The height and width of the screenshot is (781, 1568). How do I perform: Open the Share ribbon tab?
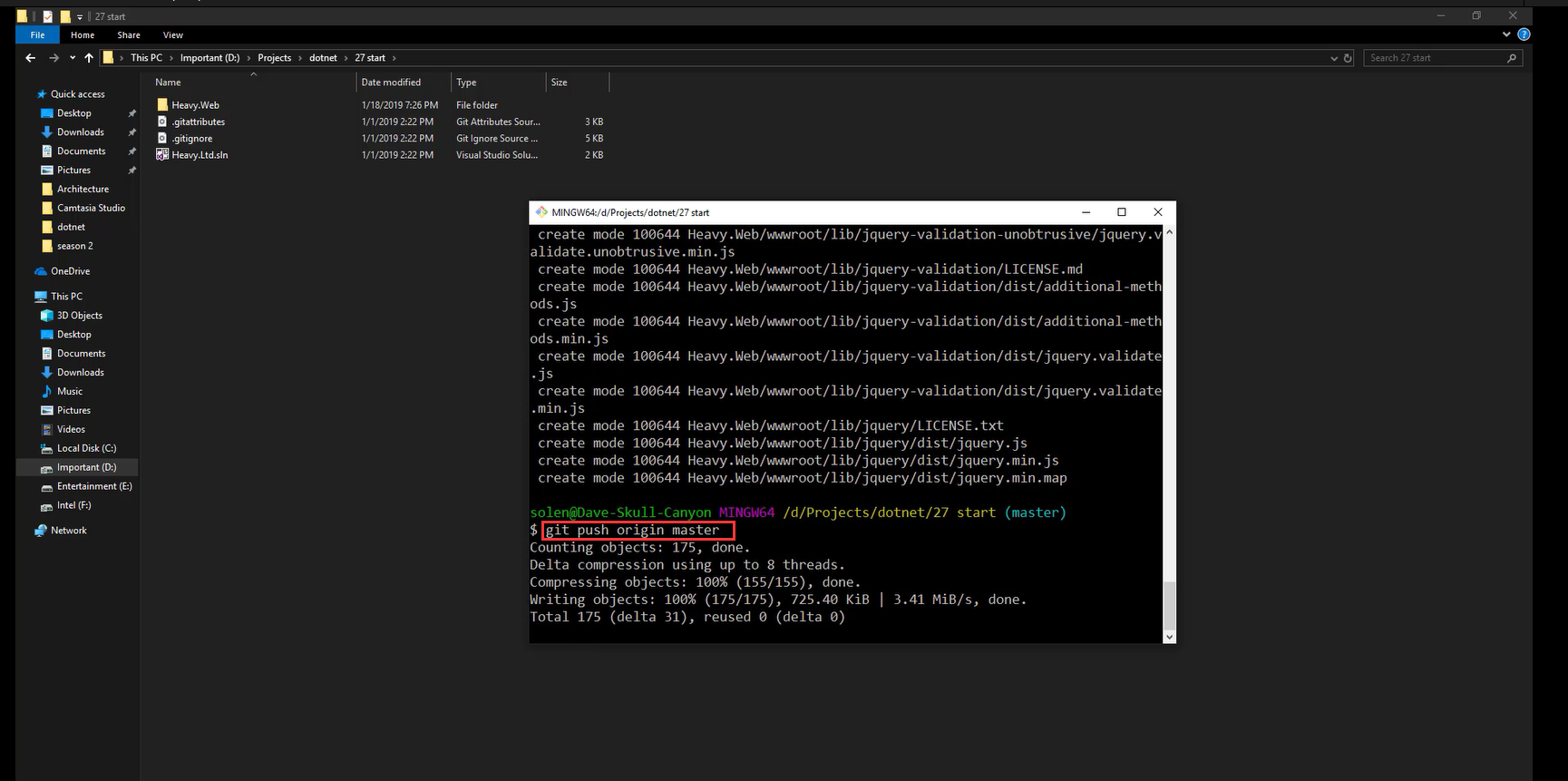pos(129,34)
